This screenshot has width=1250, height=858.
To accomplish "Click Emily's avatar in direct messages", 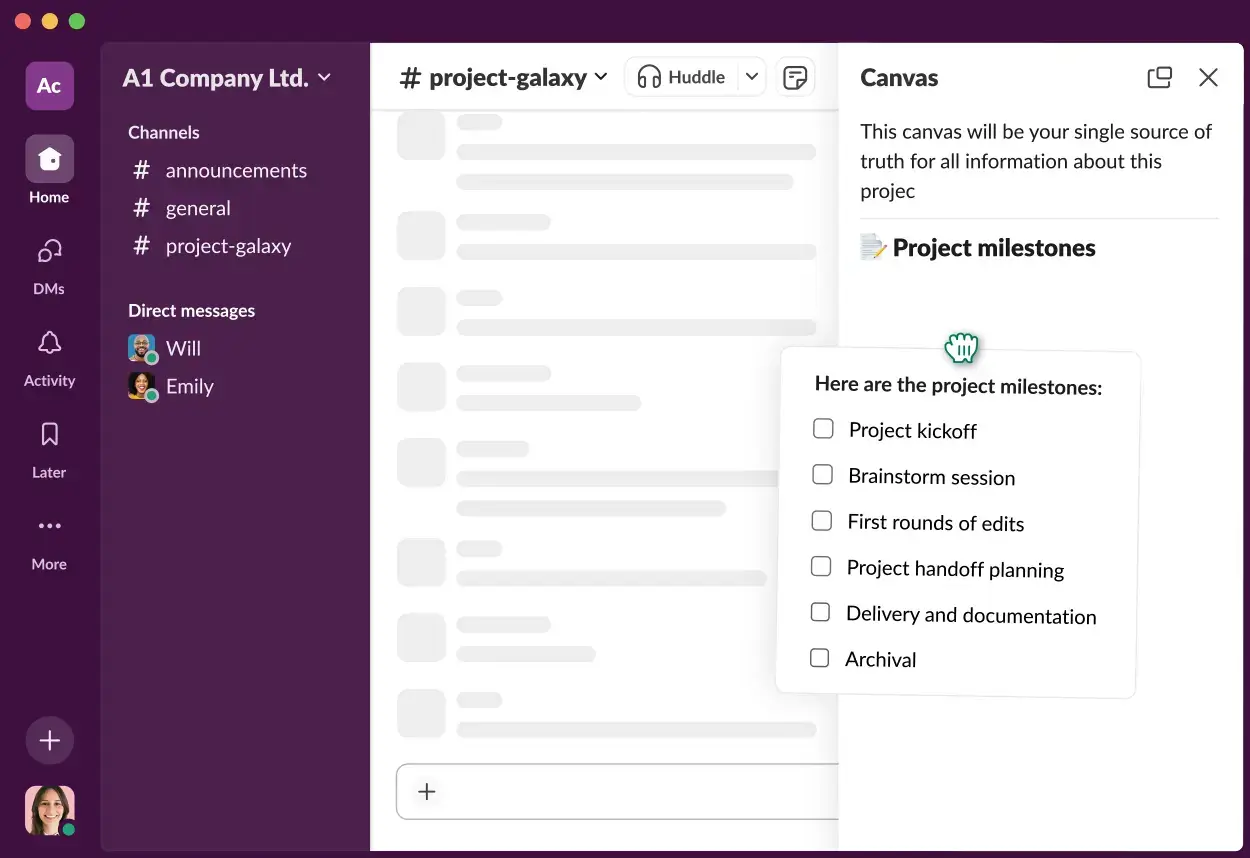I will pyautogui.click(x=142, y=387).
